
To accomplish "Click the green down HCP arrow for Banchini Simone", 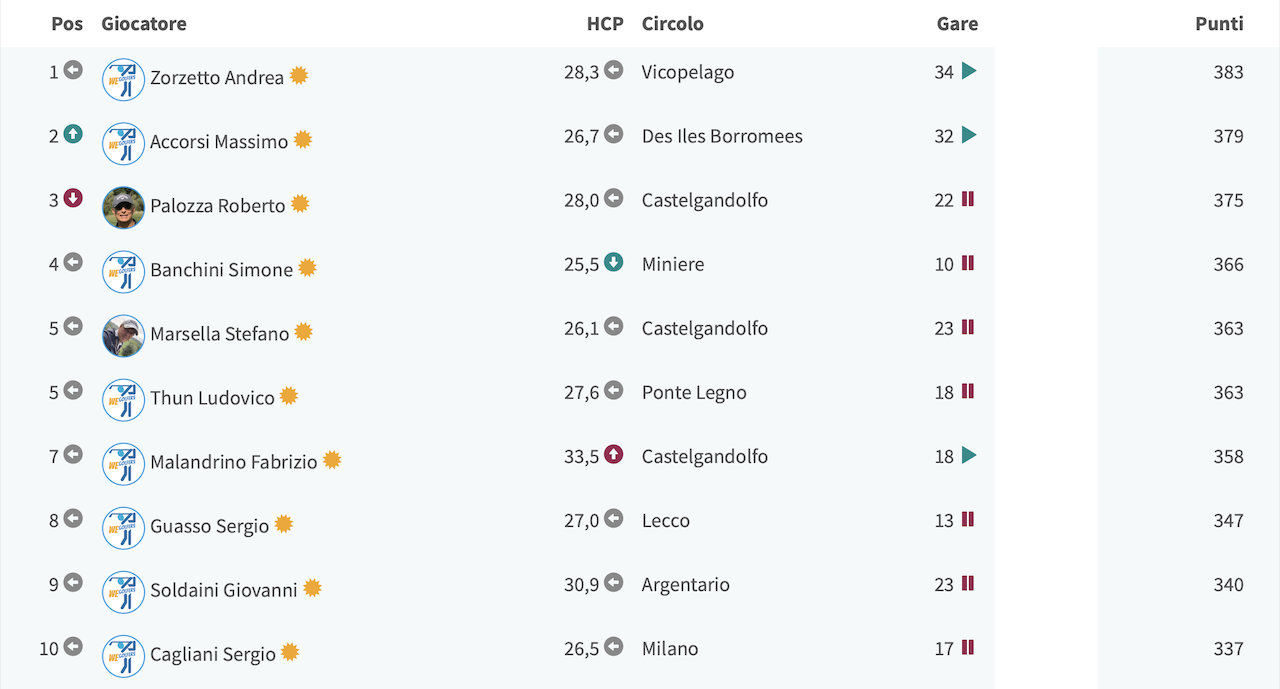I will [614, 262].
